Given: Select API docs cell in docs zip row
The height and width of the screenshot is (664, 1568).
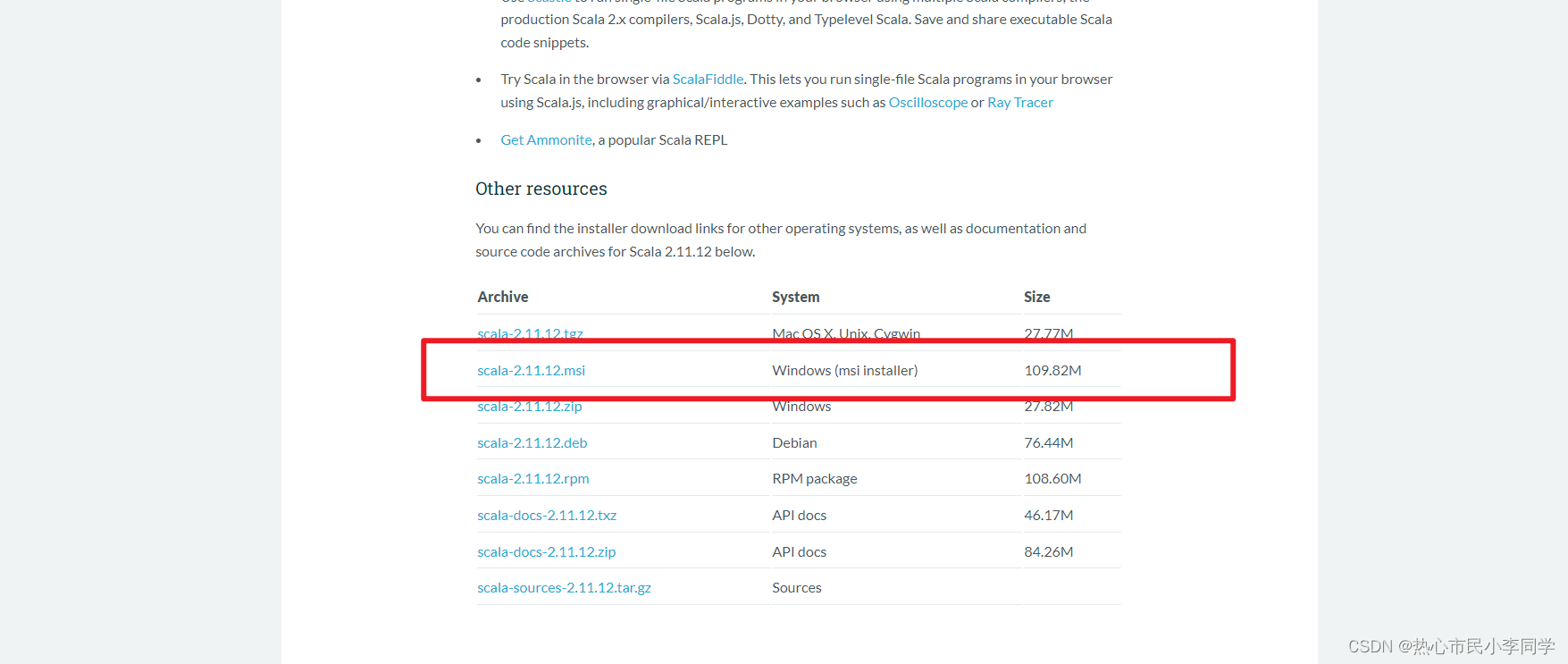Looking at the screenshot, I should 799,552.
